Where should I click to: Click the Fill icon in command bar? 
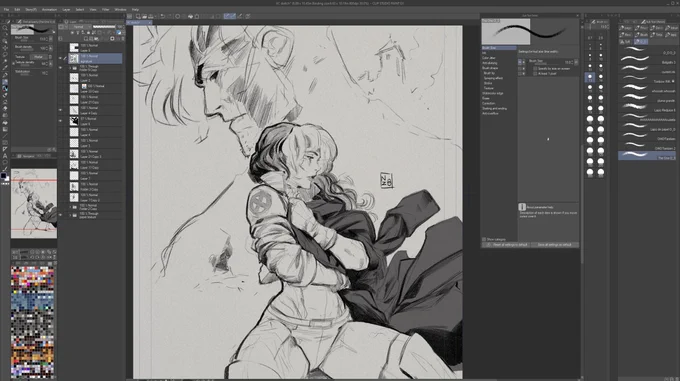[190, 16]
